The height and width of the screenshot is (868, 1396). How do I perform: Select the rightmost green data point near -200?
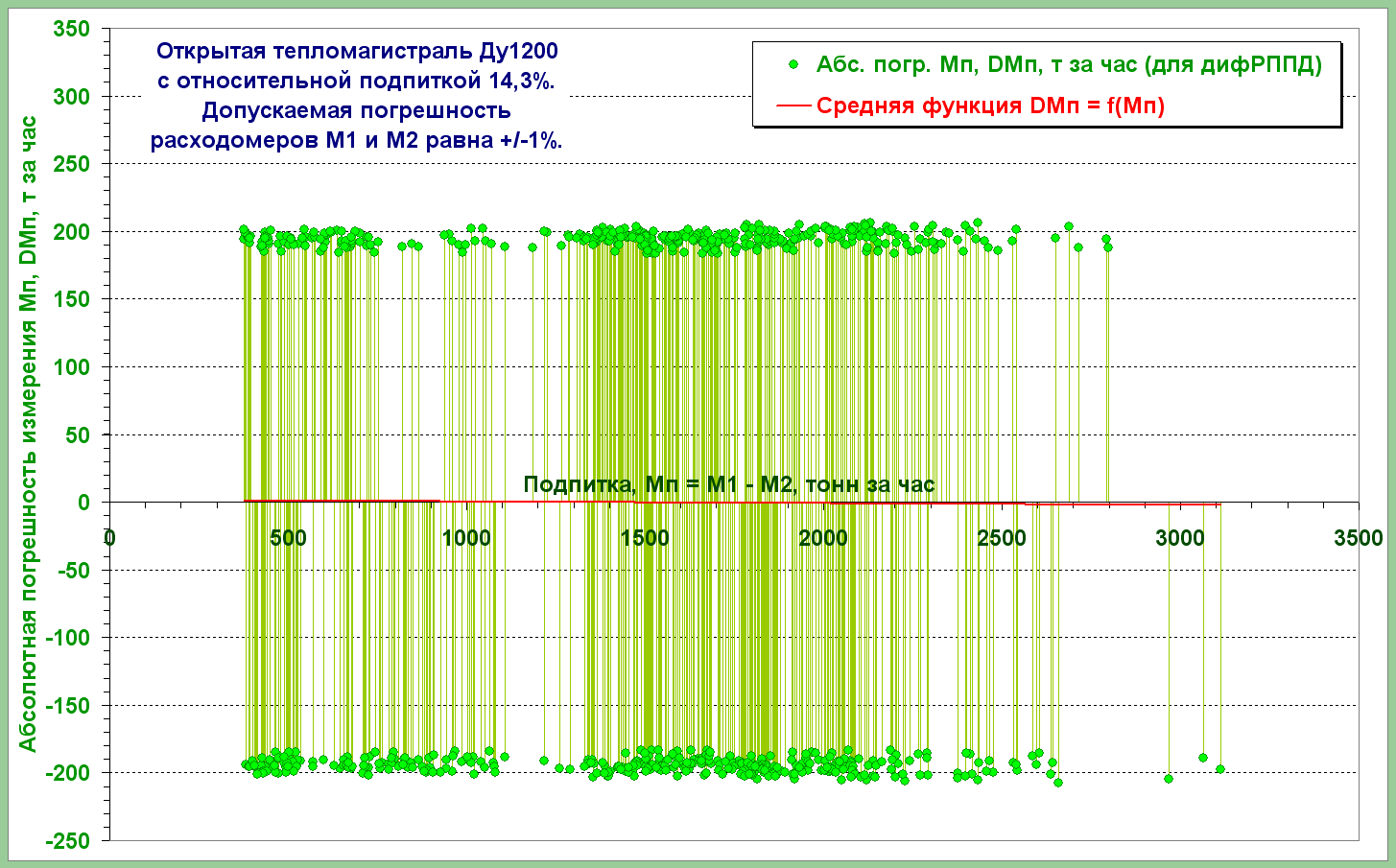tap(1219, 769)
